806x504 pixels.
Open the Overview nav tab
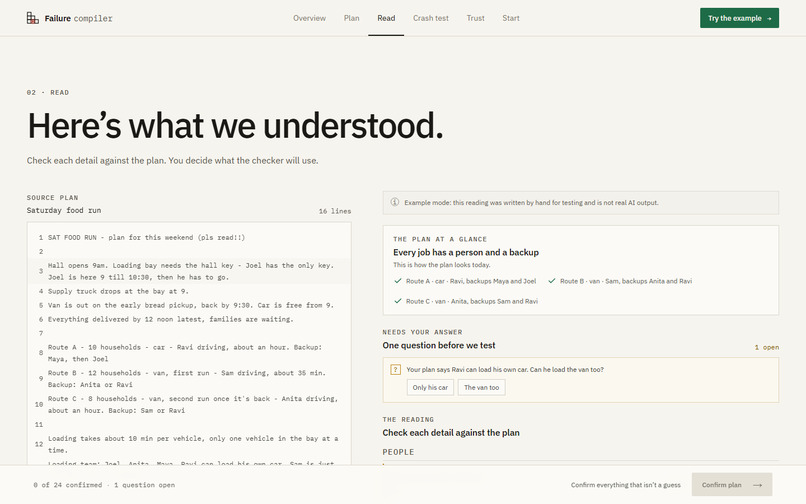(x=309, y=18)
